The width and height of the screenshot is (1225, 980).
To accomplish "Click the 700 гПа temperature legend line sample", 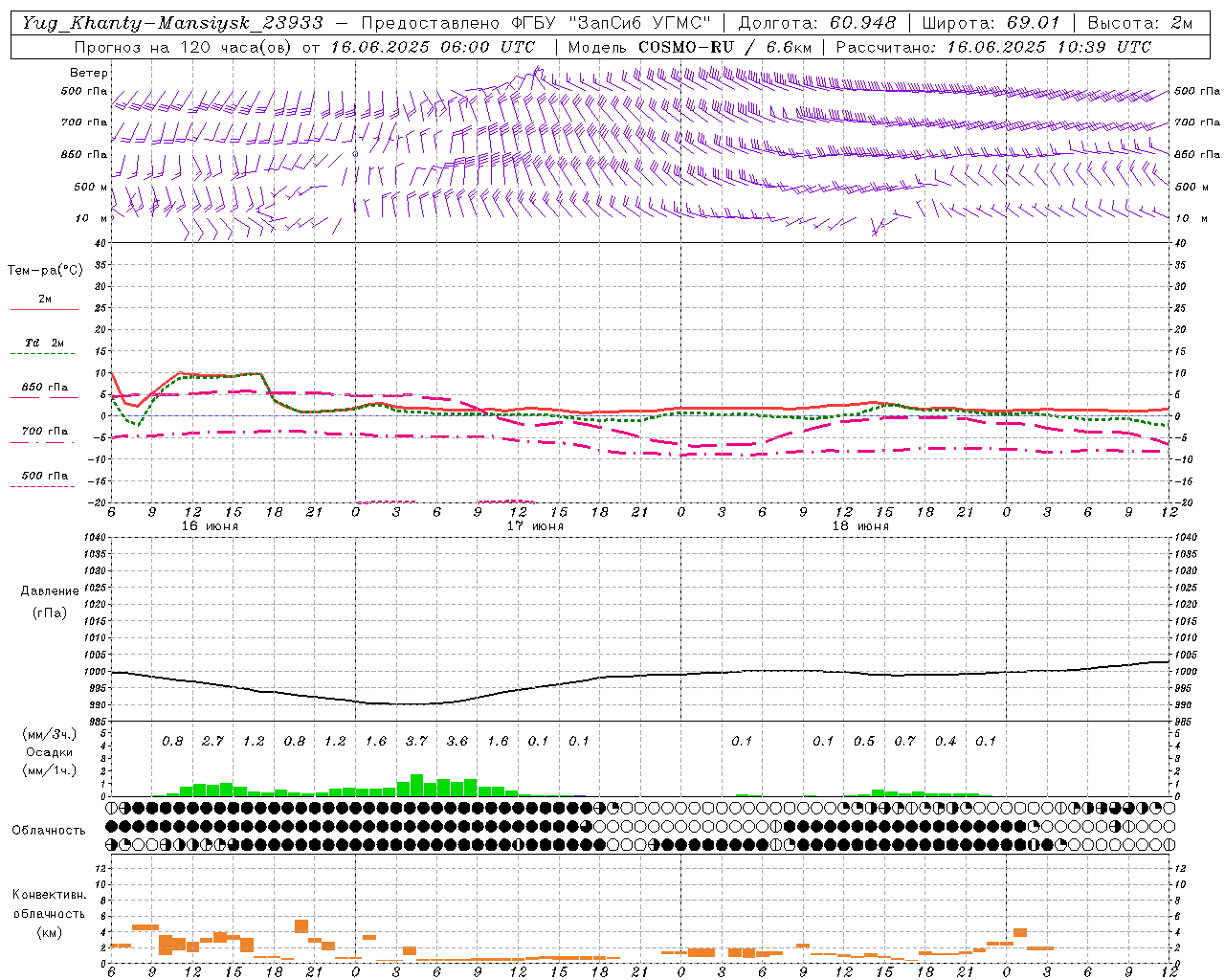I will tap(42, 442).
